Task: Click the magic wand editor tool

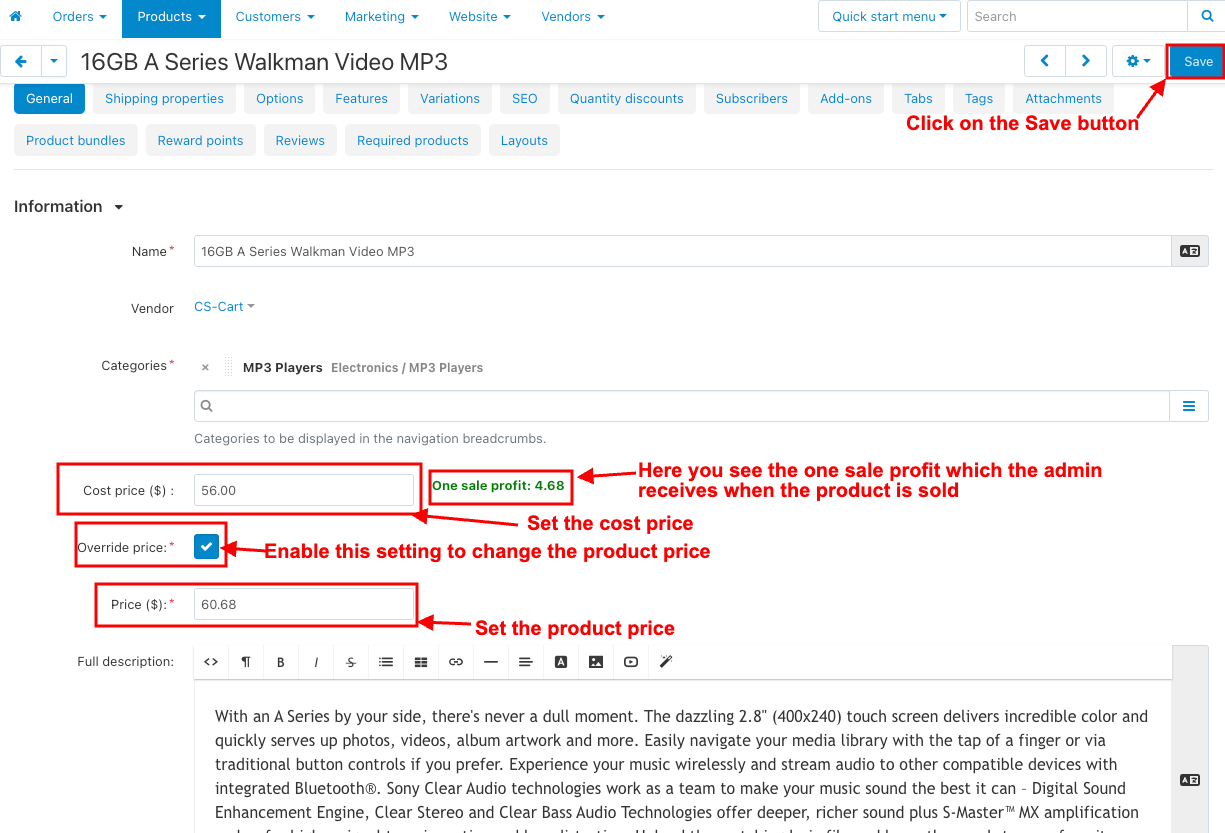Action: pos(666,662)
